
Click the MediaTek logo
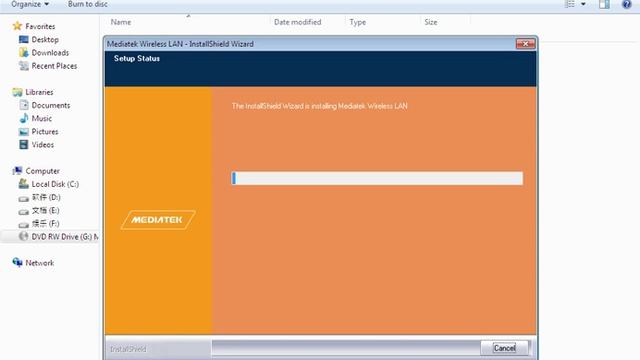point(158,220)
